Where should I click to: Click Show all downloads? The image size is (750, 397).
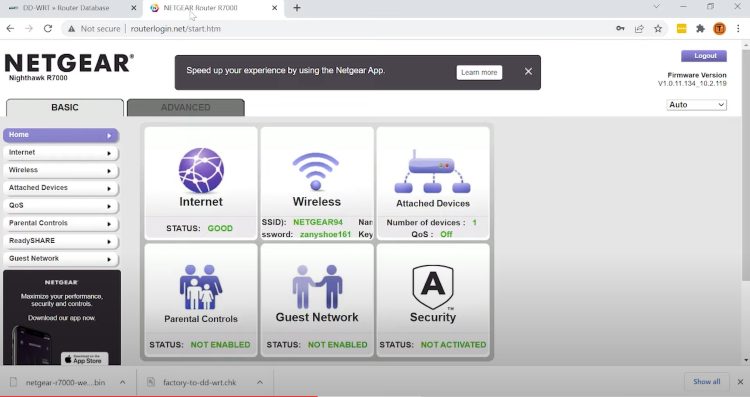(x=706, y=382)
